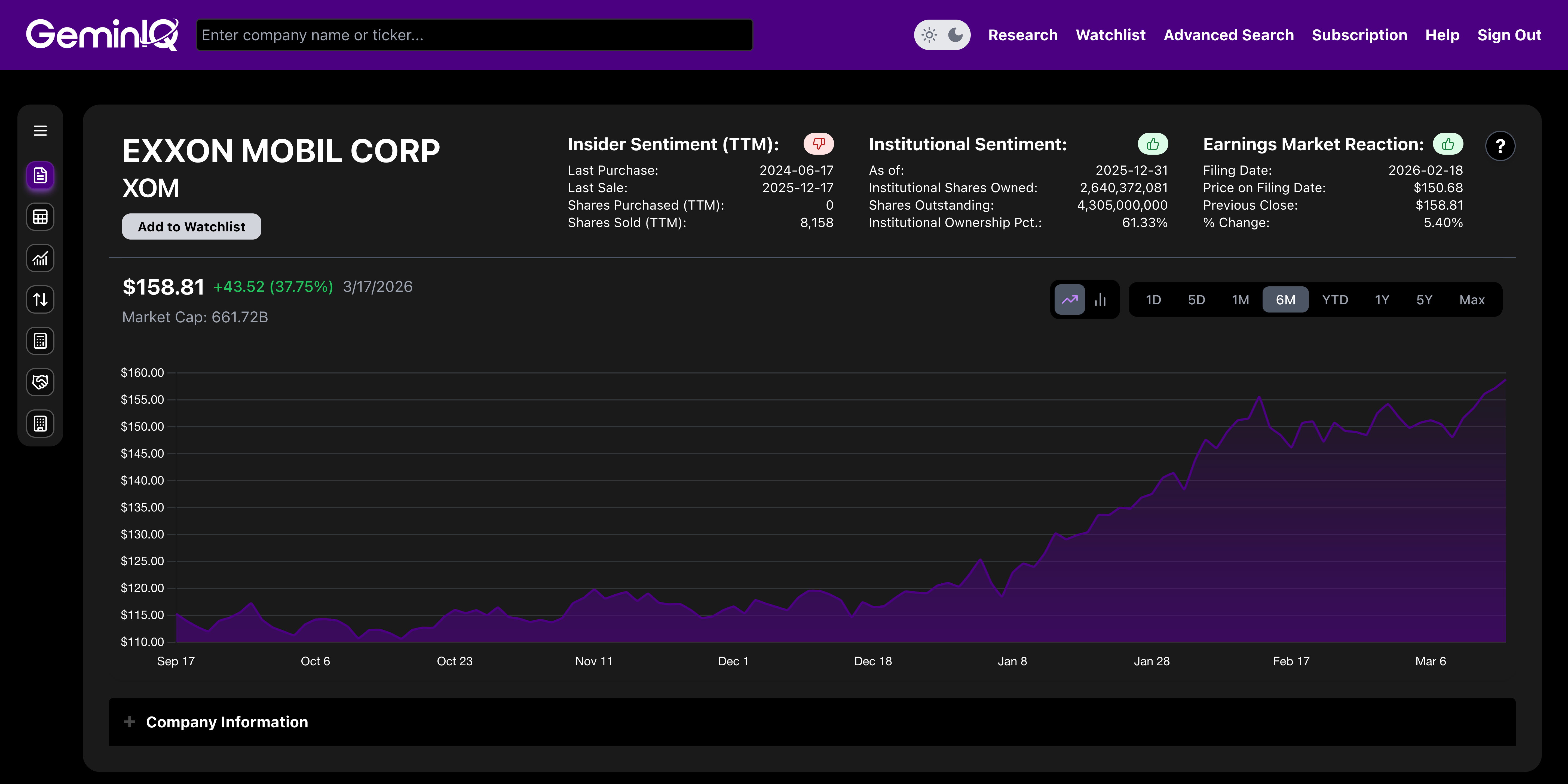Select the document overview icon in sidebar
Image resolution: width=1568 pixels, height=784 pixels.
coord(40,176)
